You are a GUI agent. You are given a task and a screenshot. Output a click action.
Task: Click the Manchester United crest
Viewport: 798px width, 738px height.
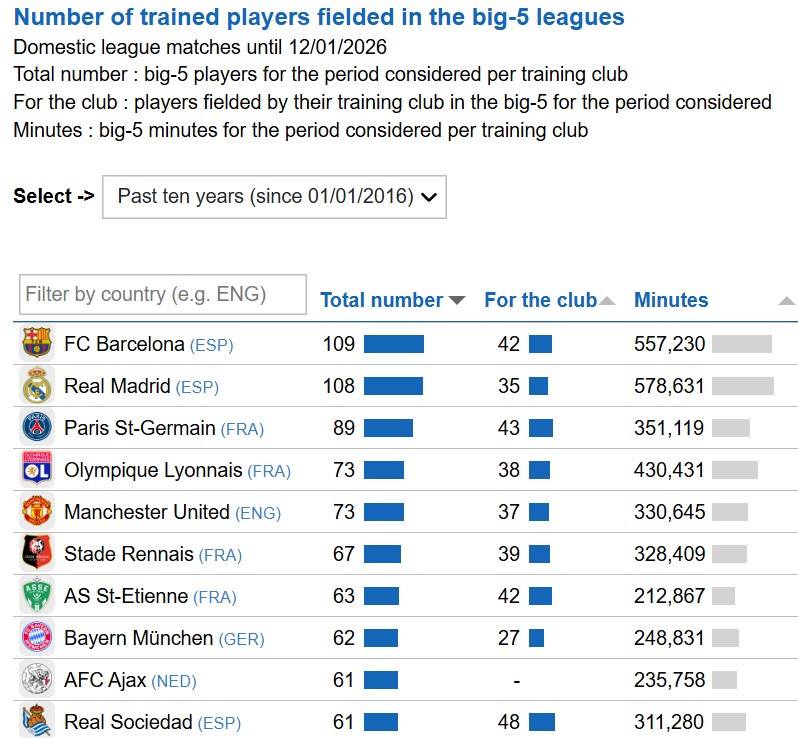pos(36,512)
